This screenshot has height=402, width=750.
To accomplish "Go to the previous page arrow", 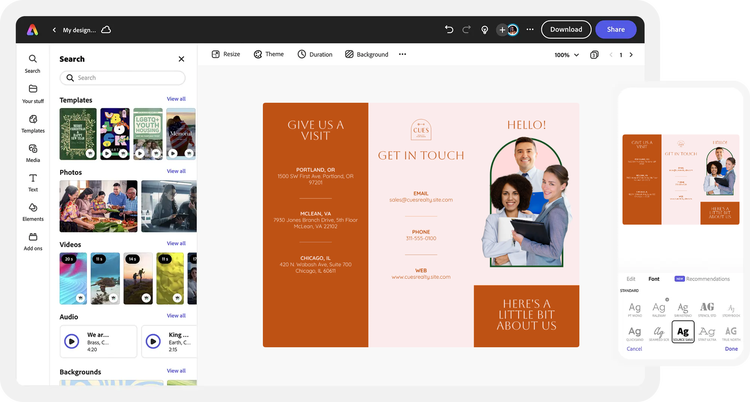I will tap(611, 55).
